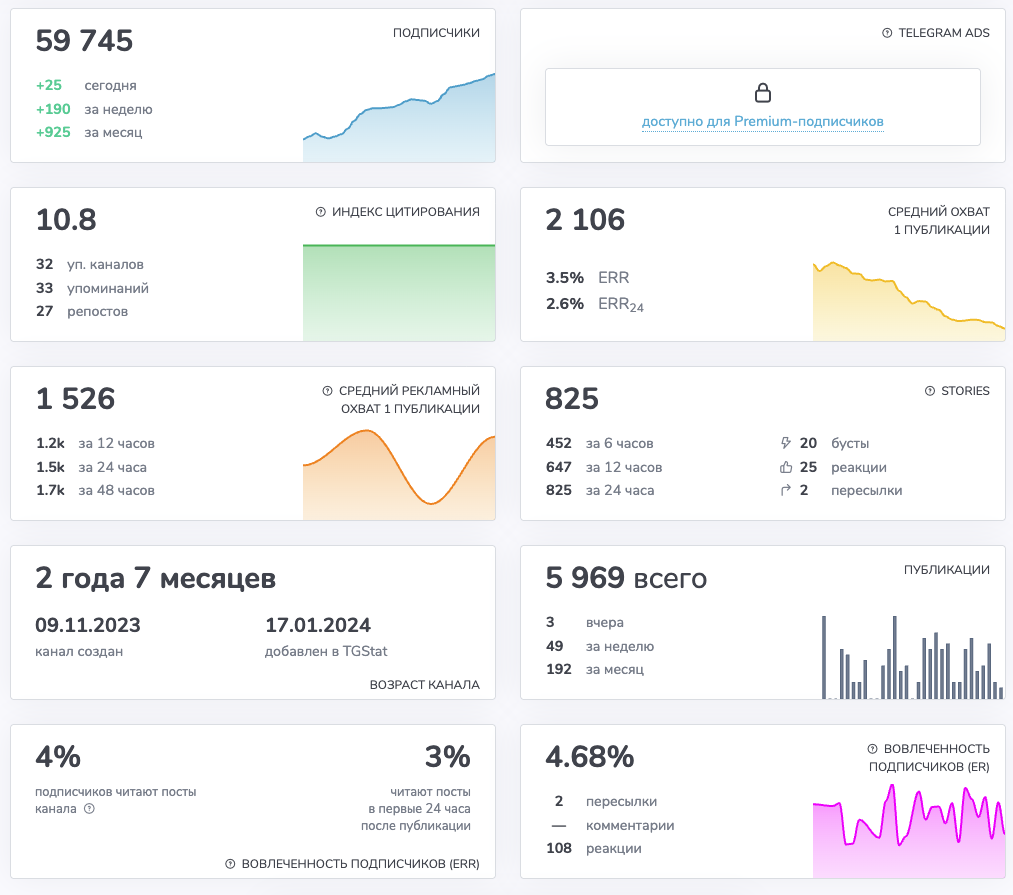The height and width of the screenshot is (895, 1013).
Task: Click help icon next to ИНДЕКС ЦИТИРОВАНИЯ
Action: (320, 212)
